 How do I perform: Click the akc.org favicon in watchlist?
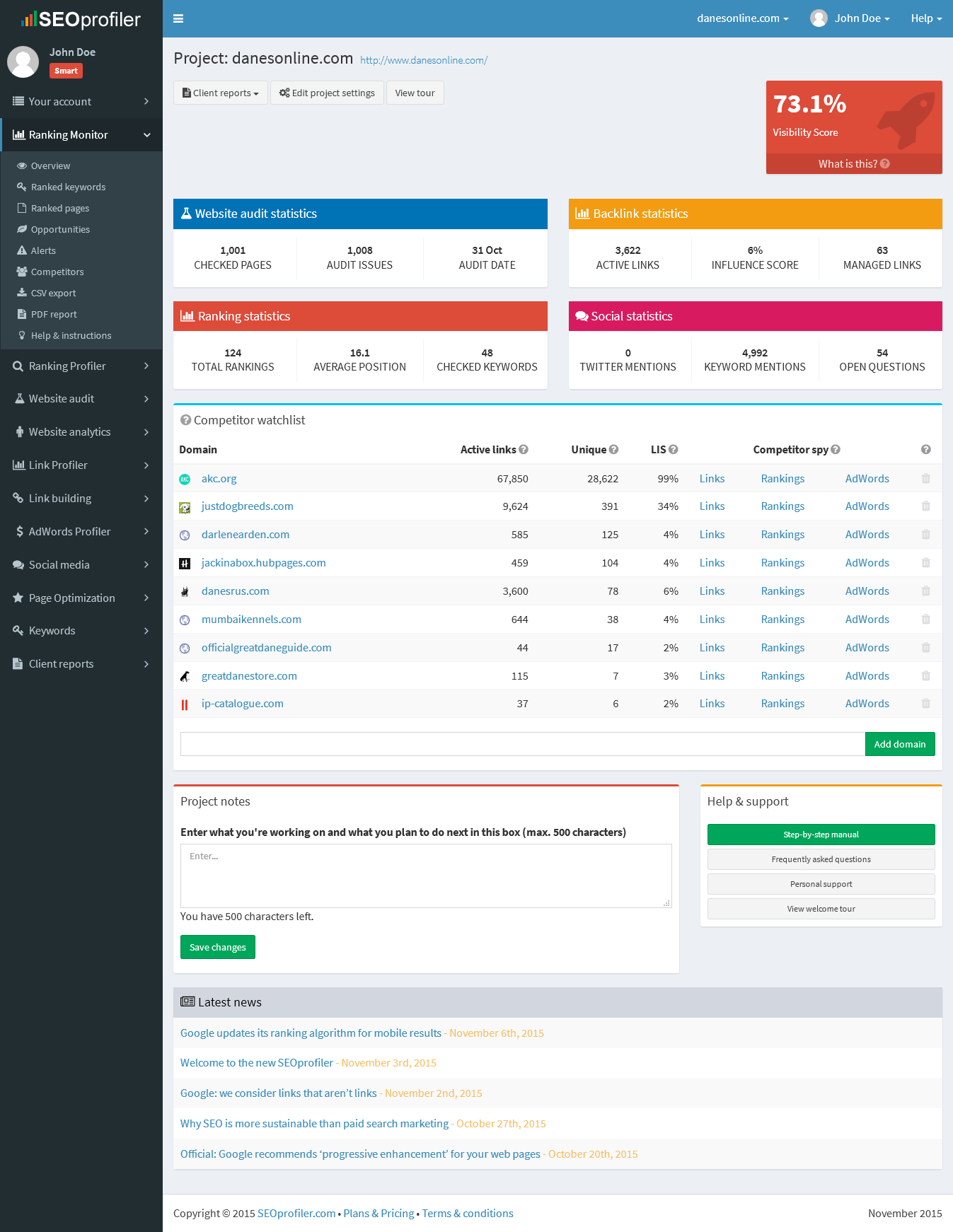pyautogui.click(x=185, y=480)
